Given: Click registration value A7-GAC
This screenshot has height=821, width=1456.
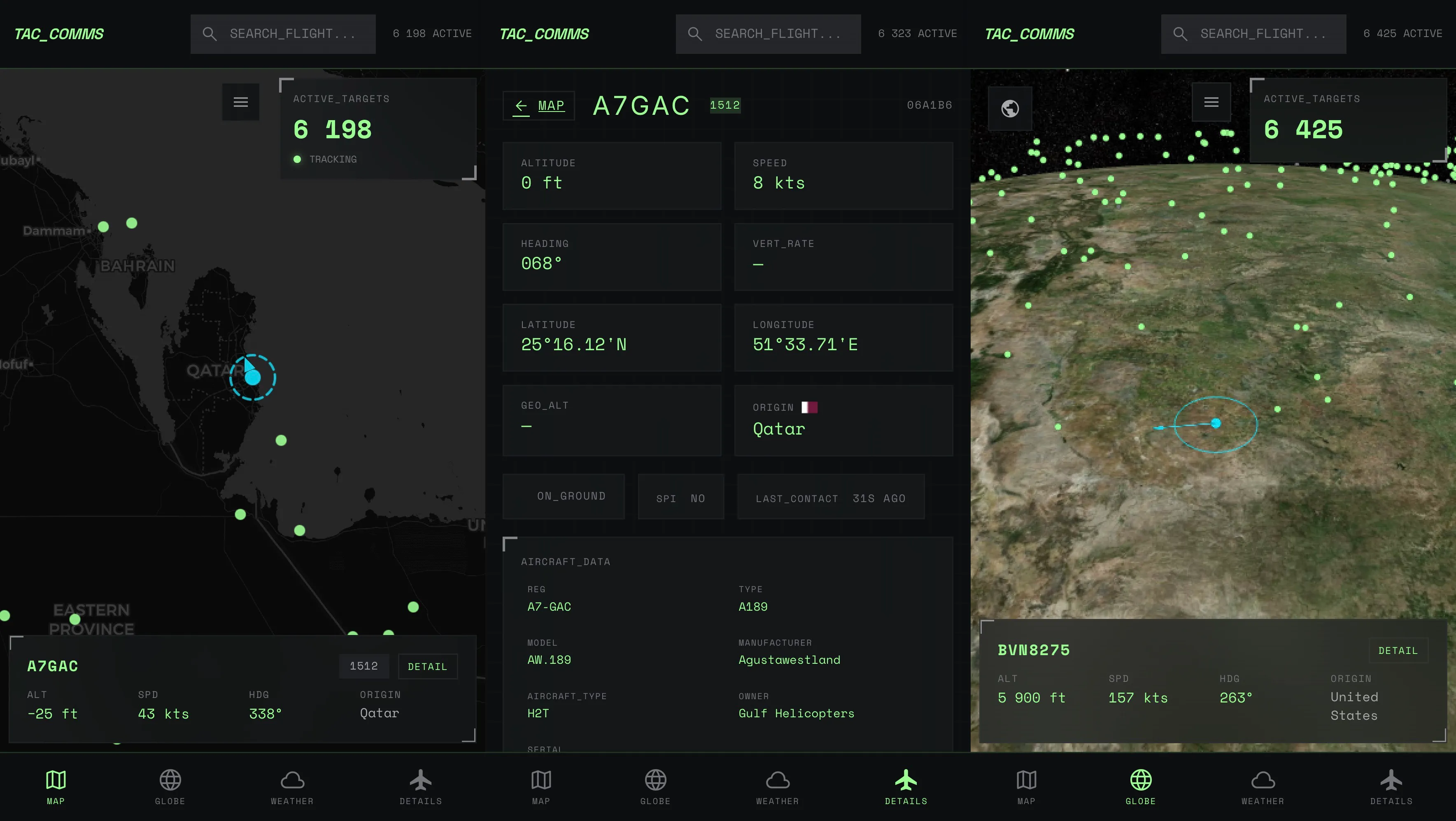Looking at the screenshot, I should 549,607.
